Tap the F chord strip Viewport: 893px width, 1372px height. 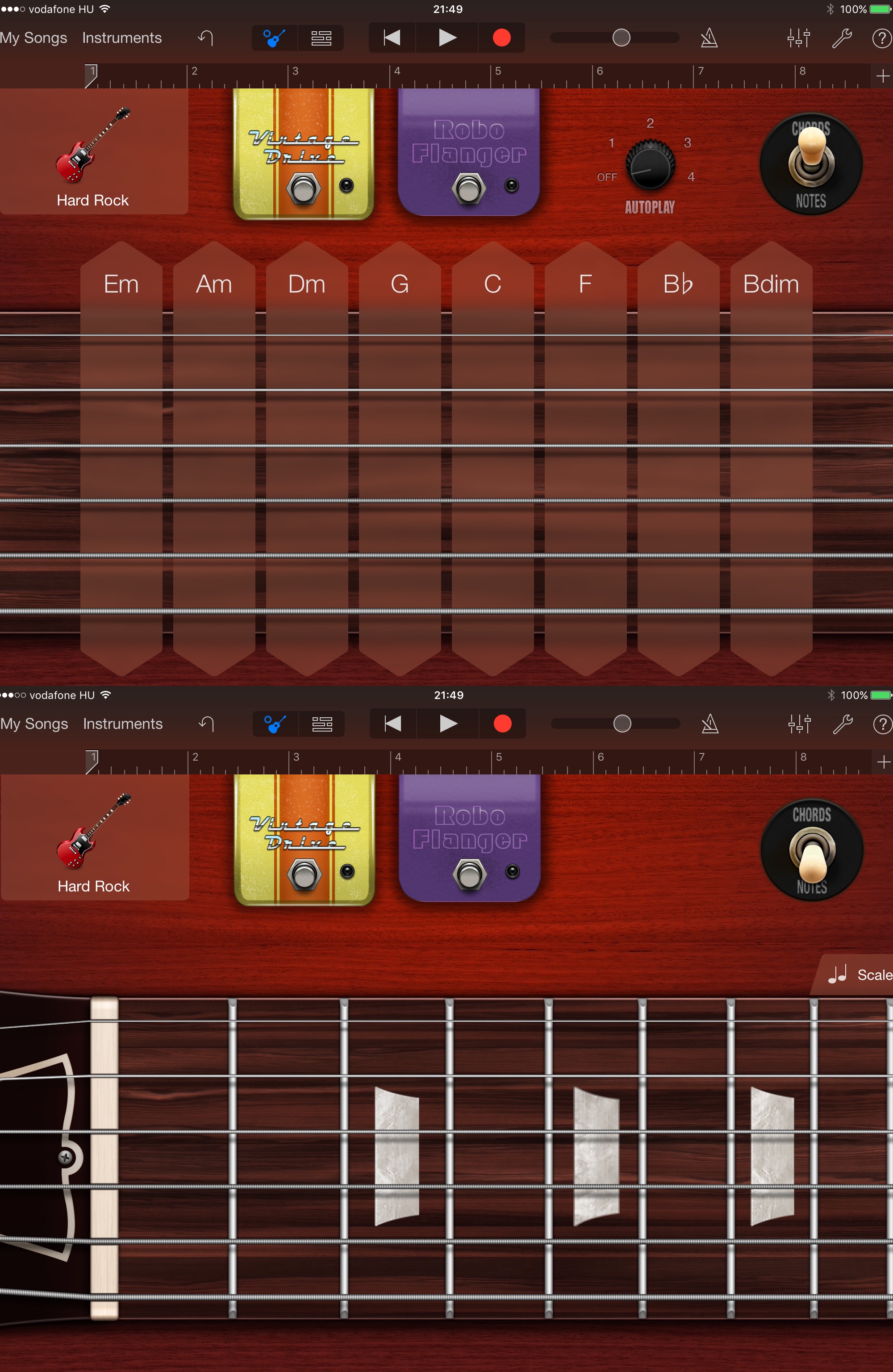pos(585,458)
